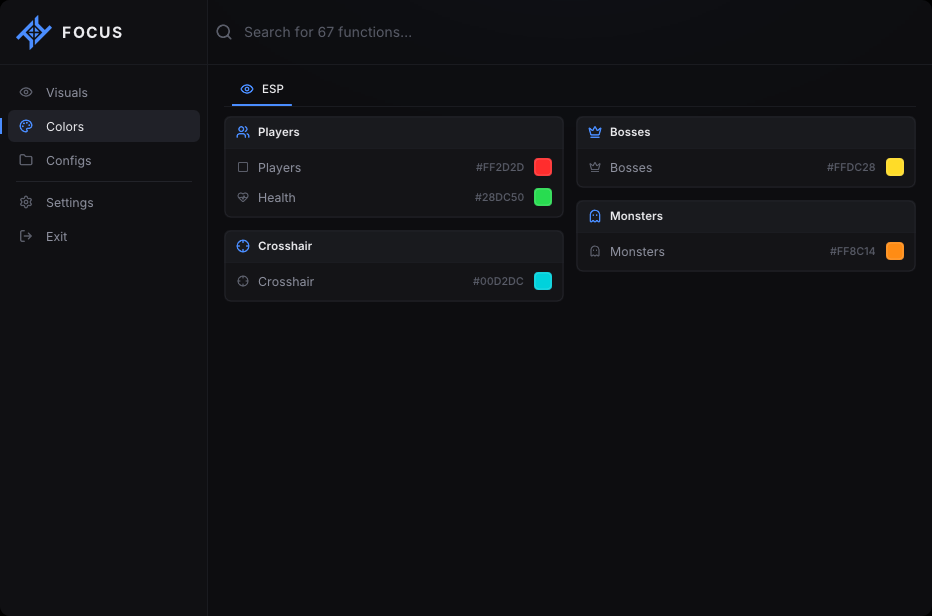Click the crosshair icon in Crosshair header
The image size is (932, 616).
click(243, 246)
